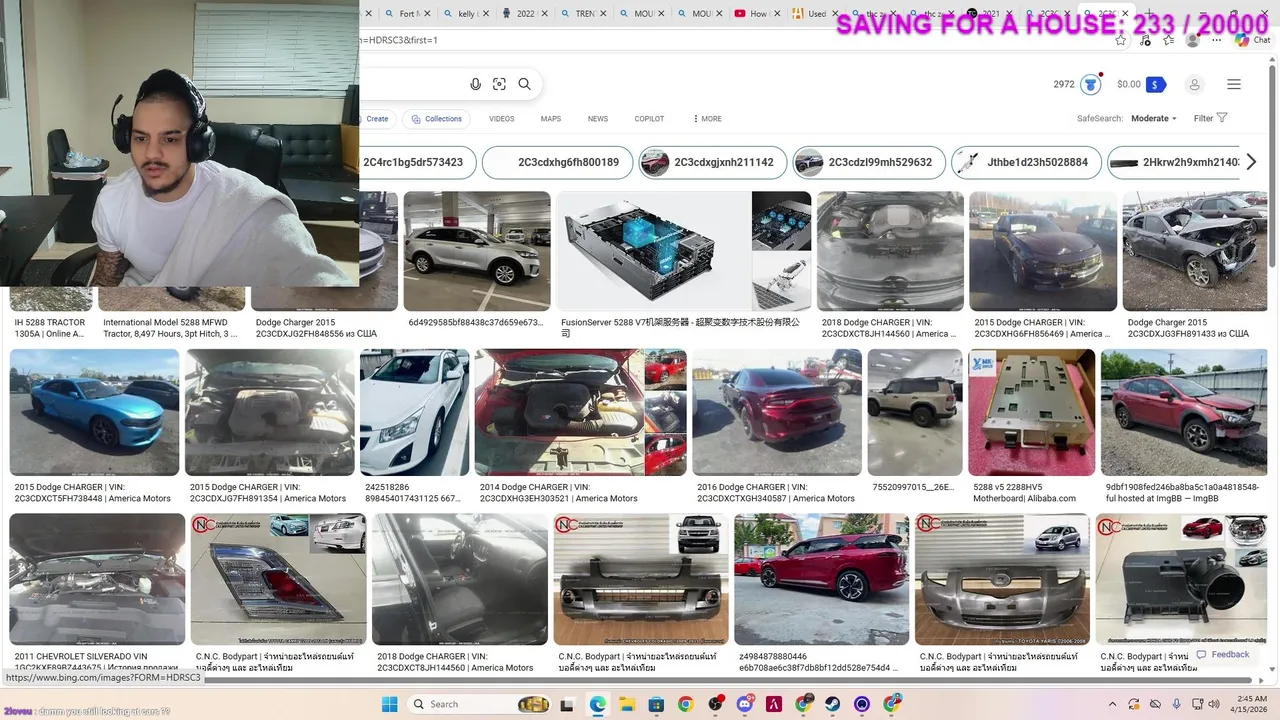This screenshot has width=1280, height=720.
Task: Open the red SUV z4984878880446 image
Action: click(821, 579)
